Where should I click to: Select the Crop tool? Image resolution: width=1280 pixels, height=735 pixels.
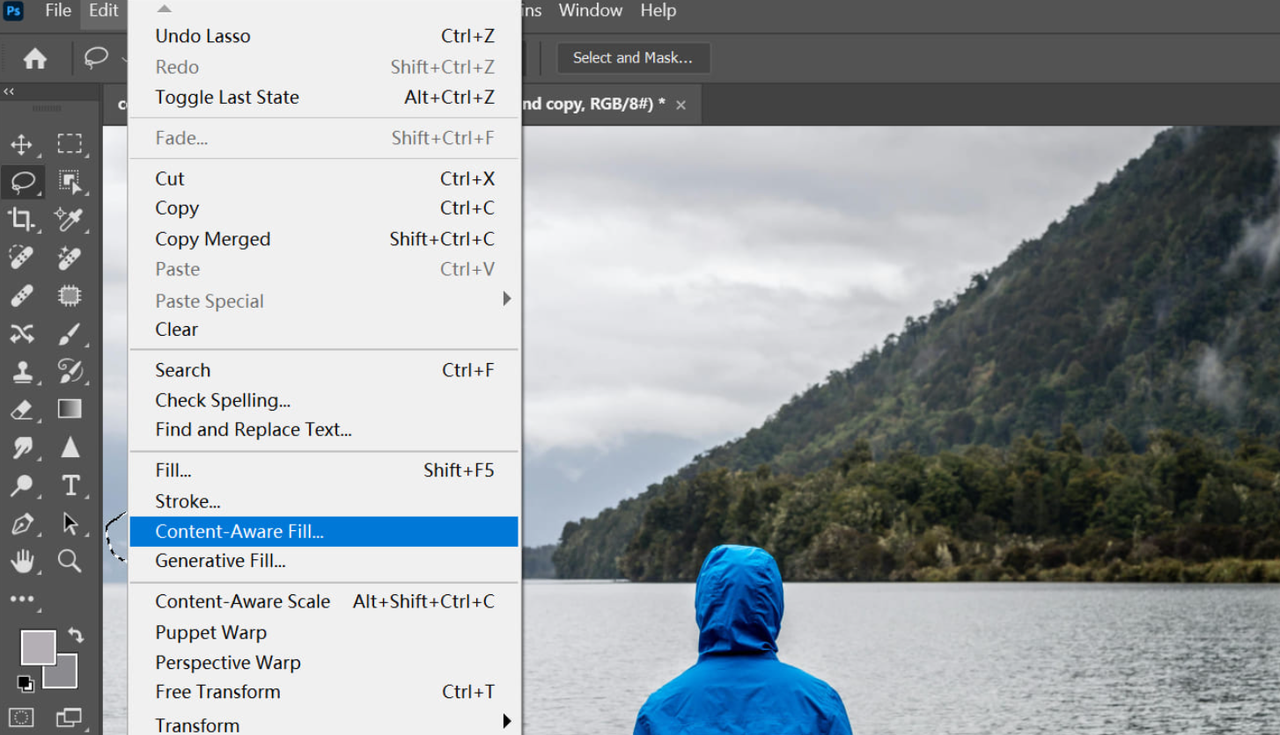22,219
